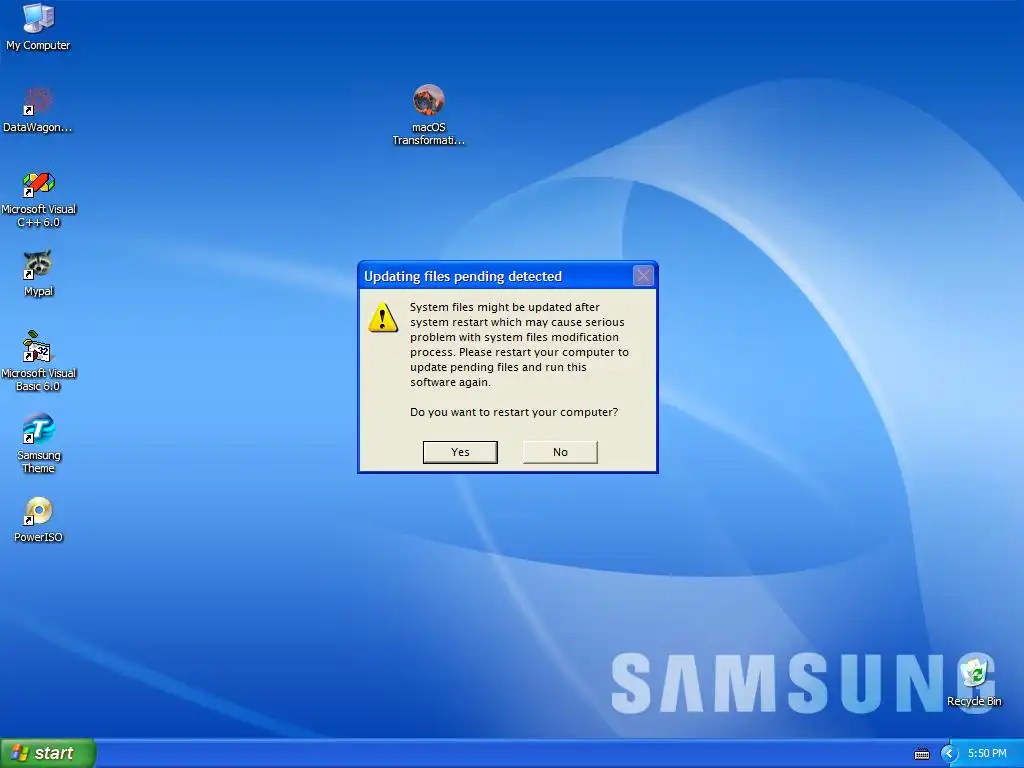1024x768 pixels.
Task: Click No to decline the restart
Action: click(x=560, y=452)
